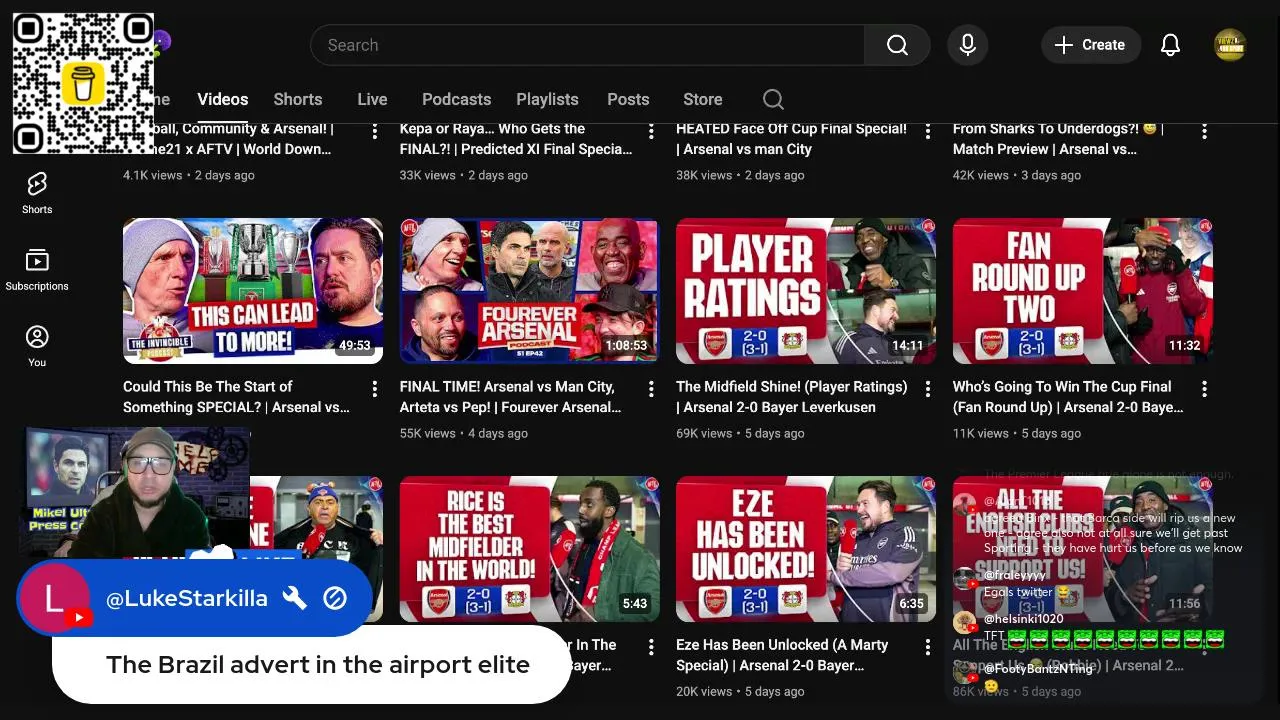Click 42K views 3 days ago text

(x=1017, y=175)
